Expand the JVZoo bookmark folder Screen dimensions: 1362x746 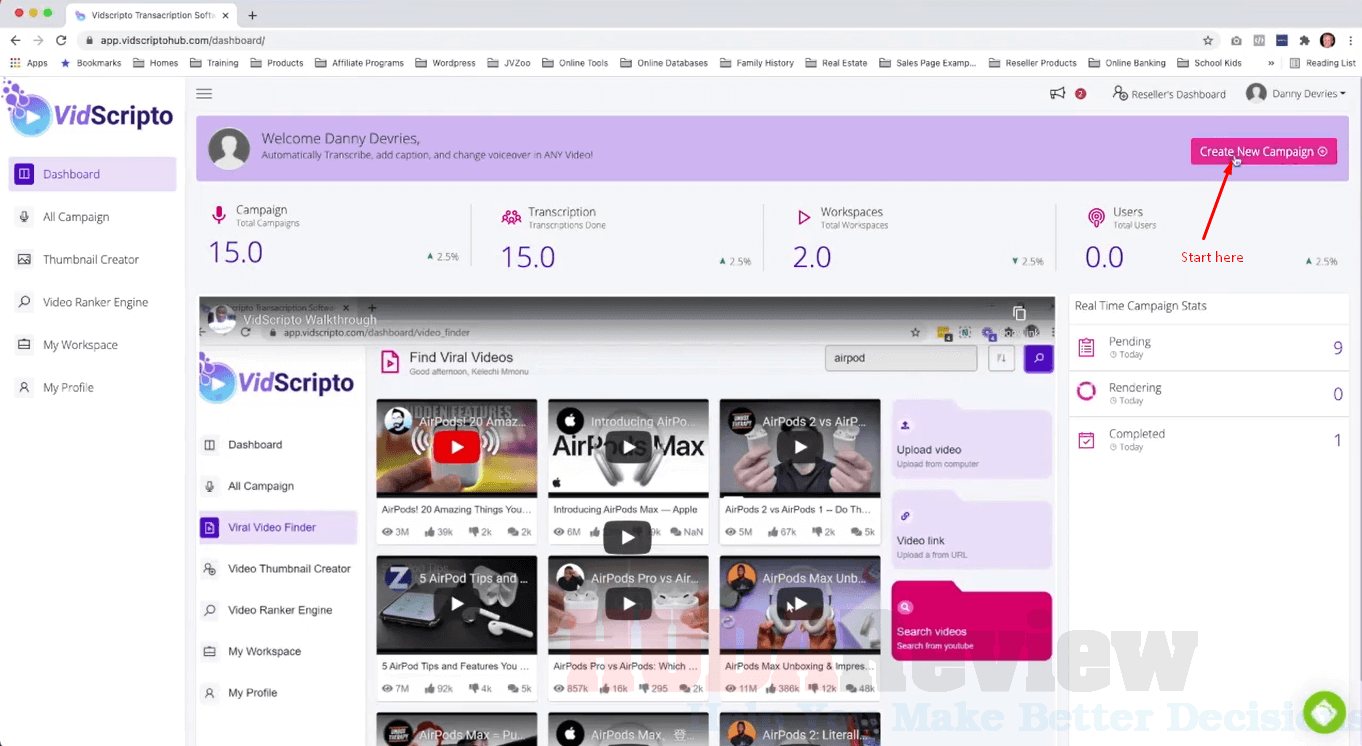[x=510, y=63]
